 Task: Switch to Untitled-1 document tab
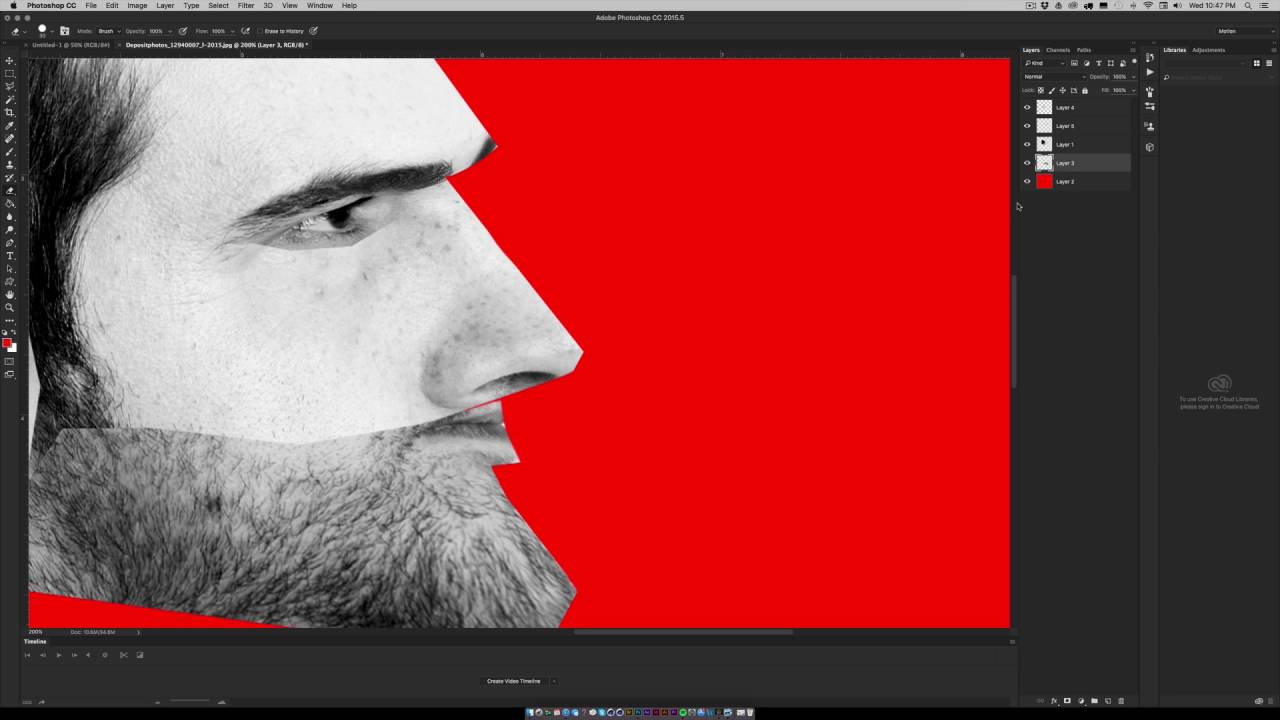coord(70,45)
